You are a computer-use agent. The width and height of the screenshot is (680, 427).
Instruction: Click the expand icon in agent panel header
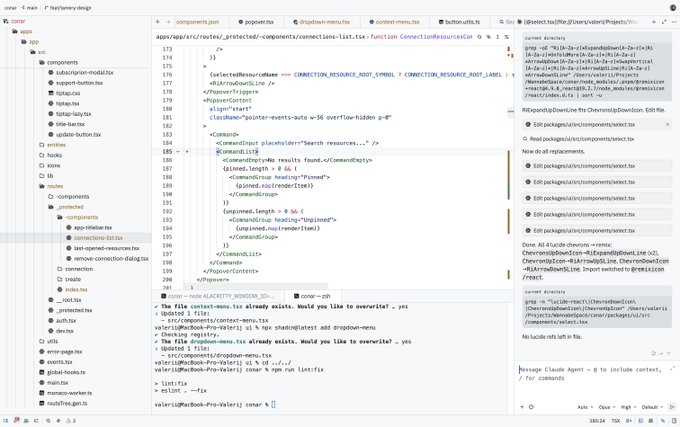[664, 22]
